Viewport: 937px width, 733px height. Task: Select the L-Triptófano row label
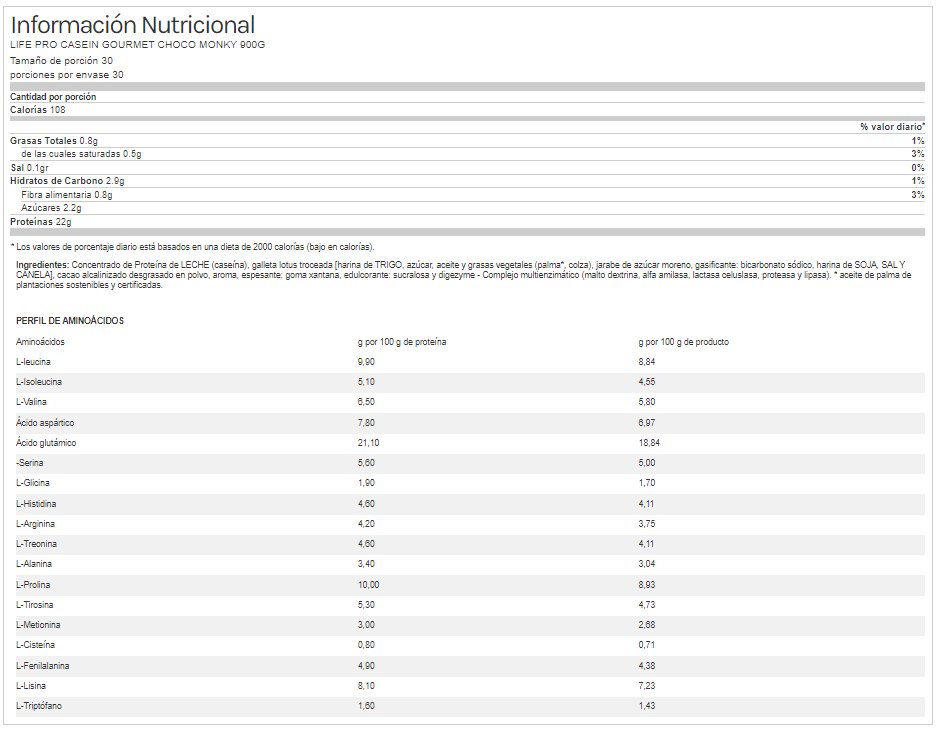coord(37,706)
